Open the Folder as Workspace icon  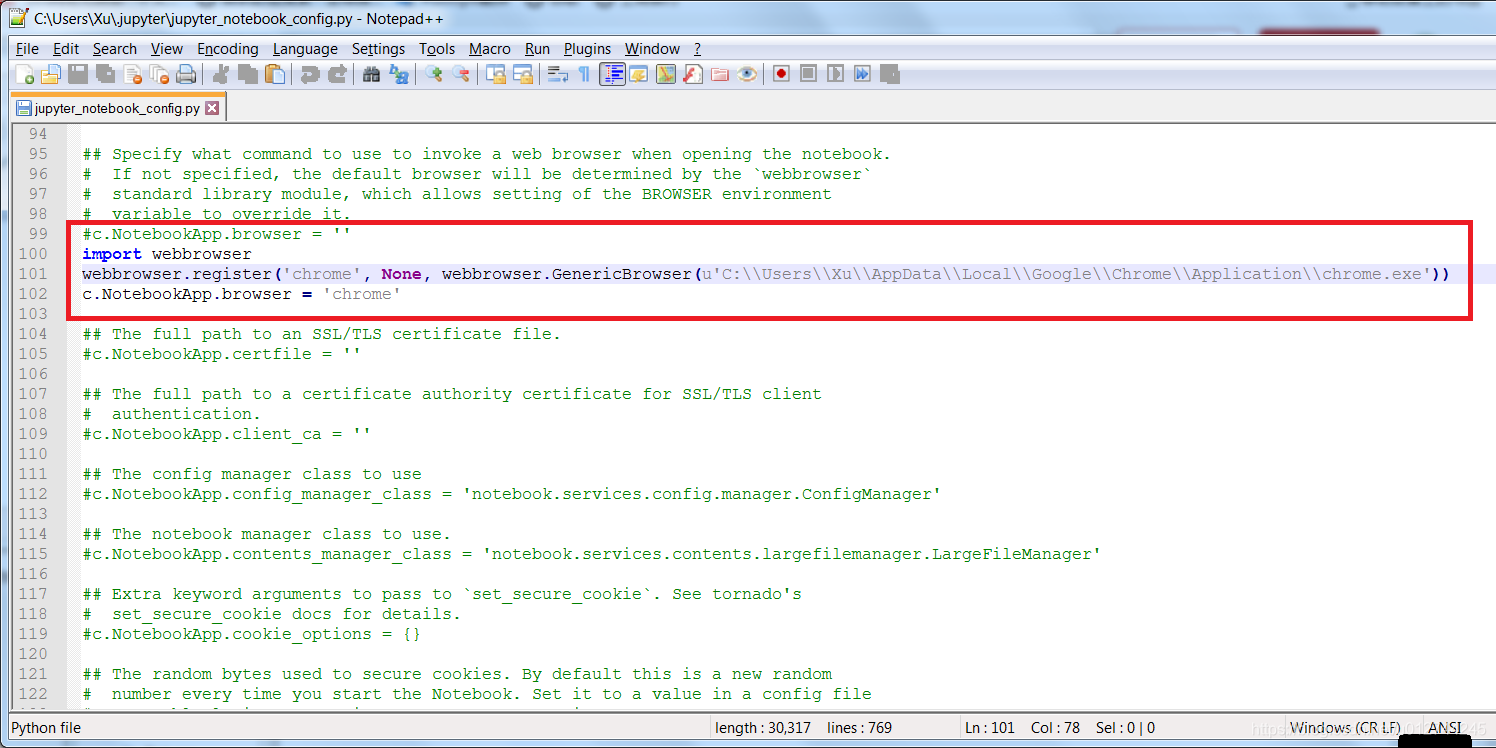(x=720, y=74)
